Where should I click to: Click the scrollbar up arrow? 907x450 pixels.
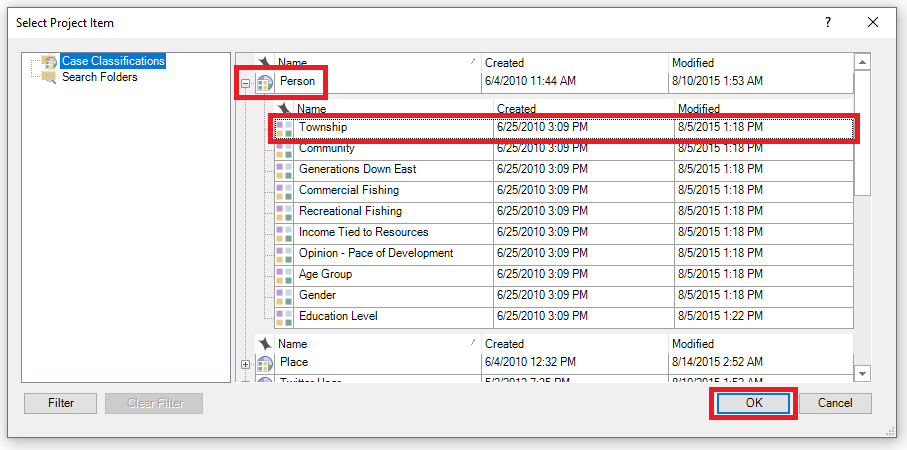click(862, 62)
